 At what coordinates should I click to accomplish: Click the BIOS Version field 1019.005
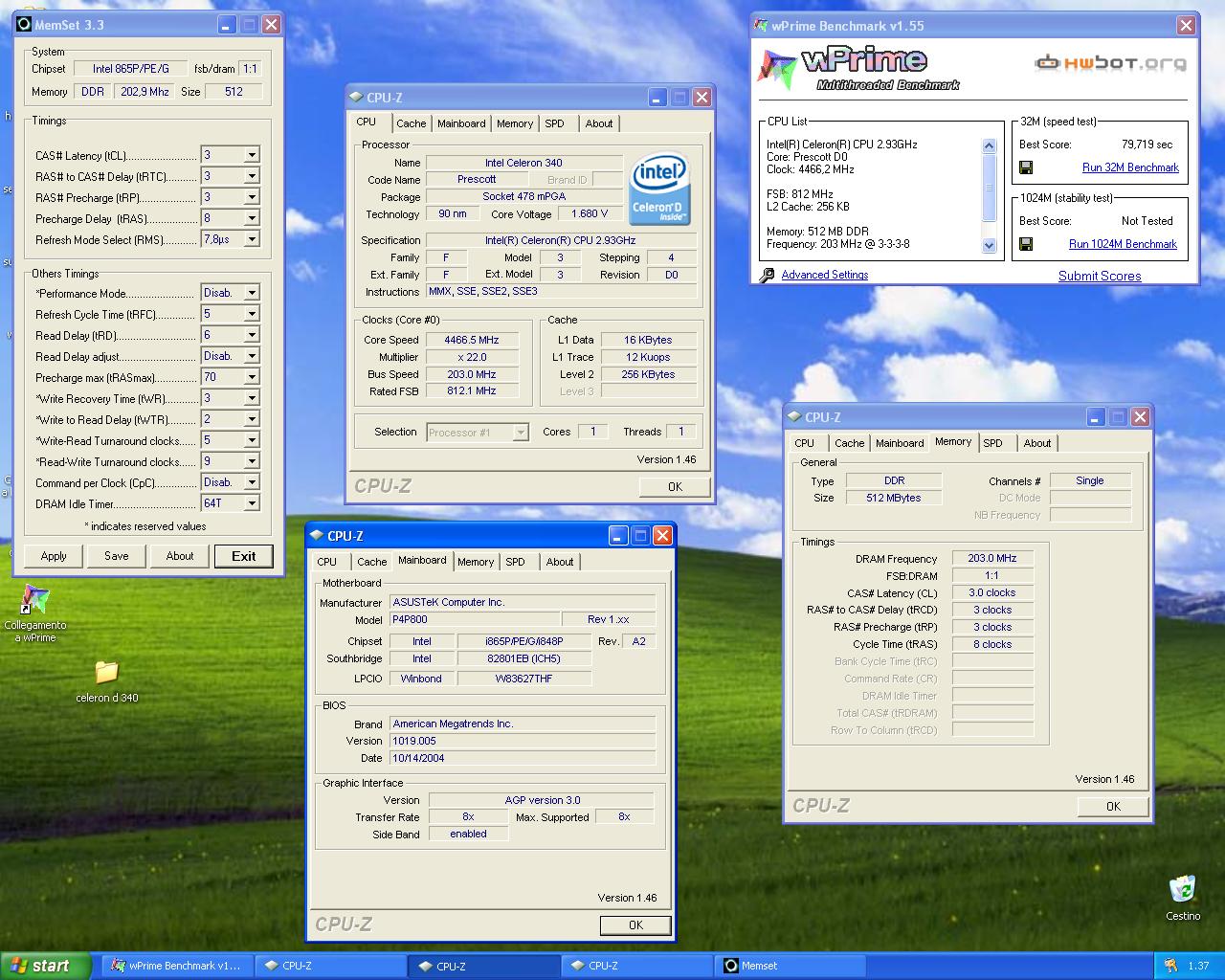click(x=523, y=741)
